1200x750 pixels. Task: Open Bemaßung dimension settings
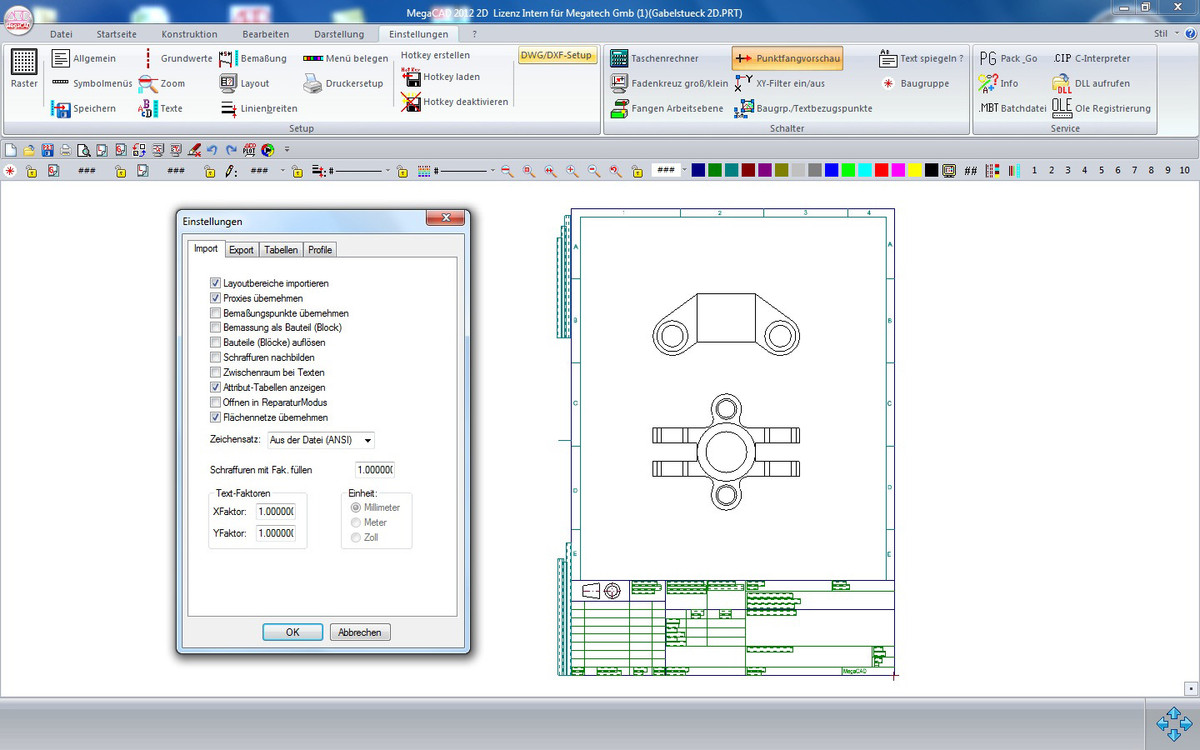tap(253, 58)
